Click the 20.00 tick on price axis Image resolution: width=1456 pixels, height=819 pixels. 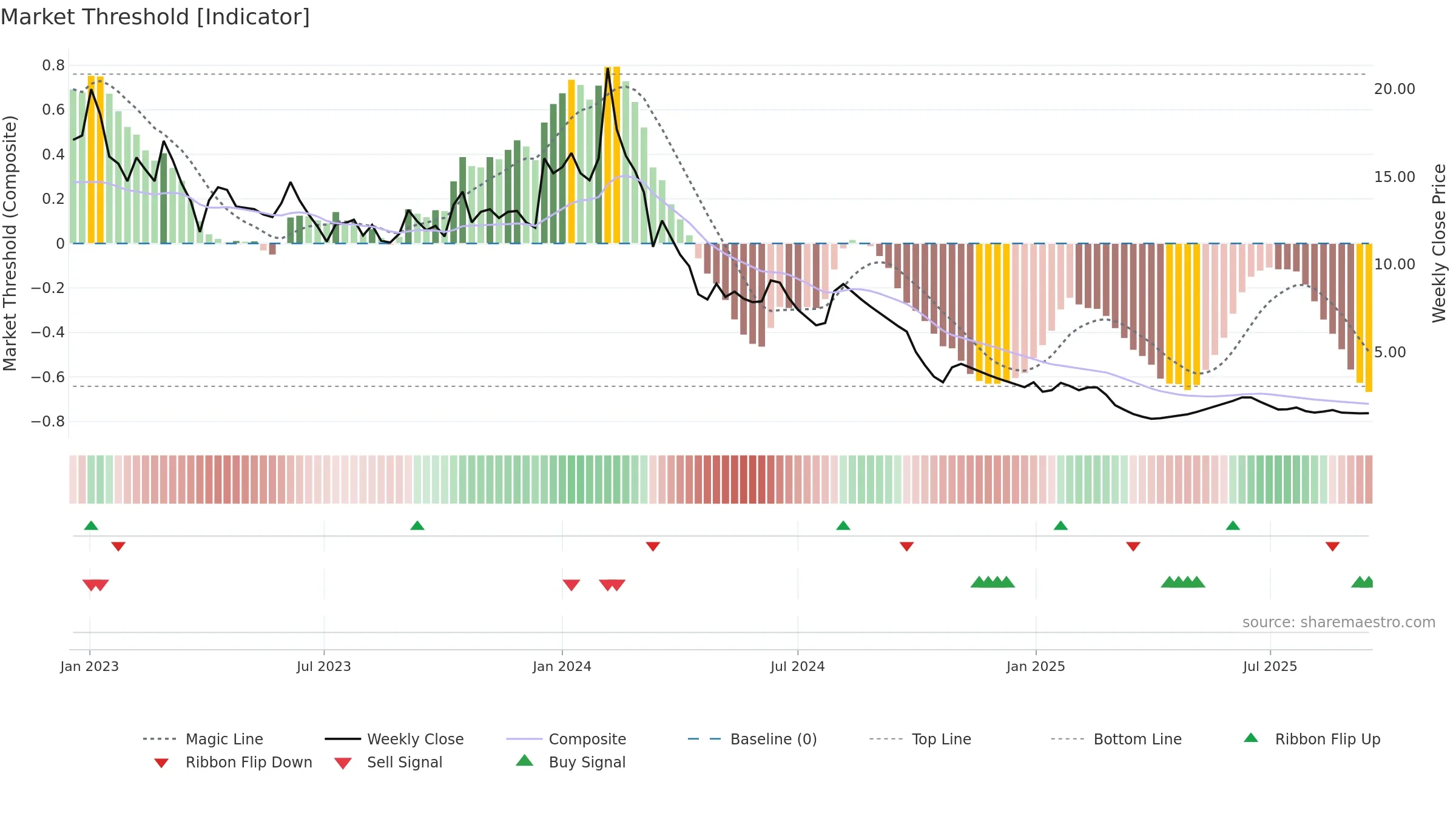click(x=1395, y=89)
